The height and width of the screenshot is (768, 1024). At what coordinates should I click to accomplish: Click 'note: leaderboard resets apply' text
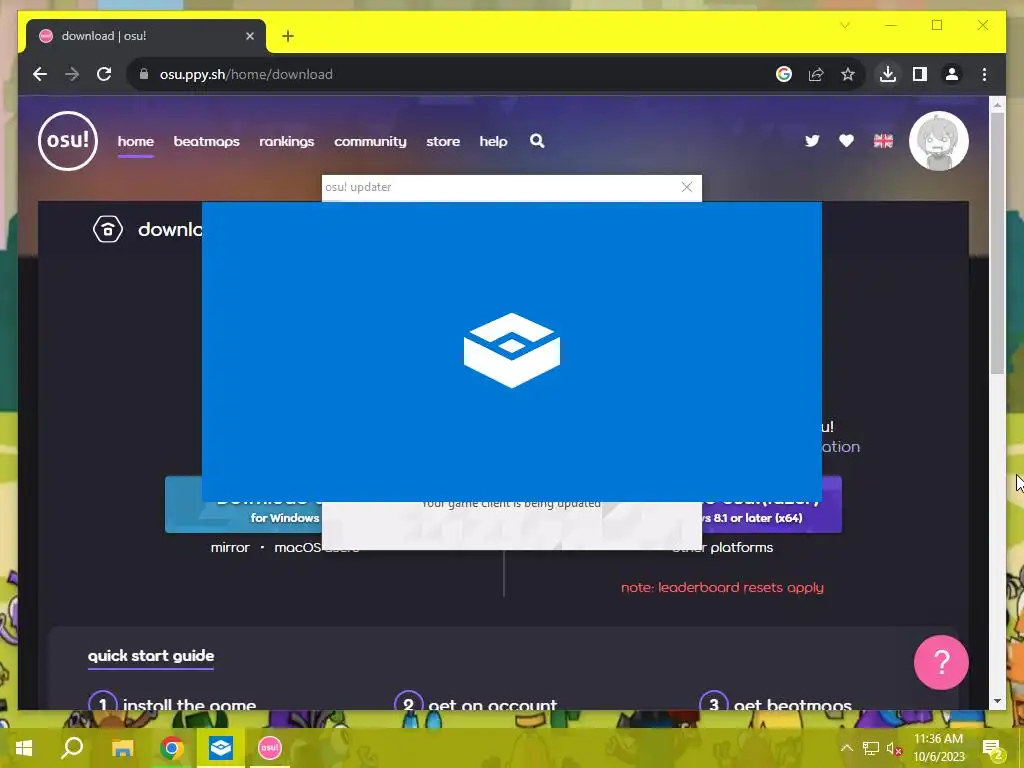click(722, 587)
